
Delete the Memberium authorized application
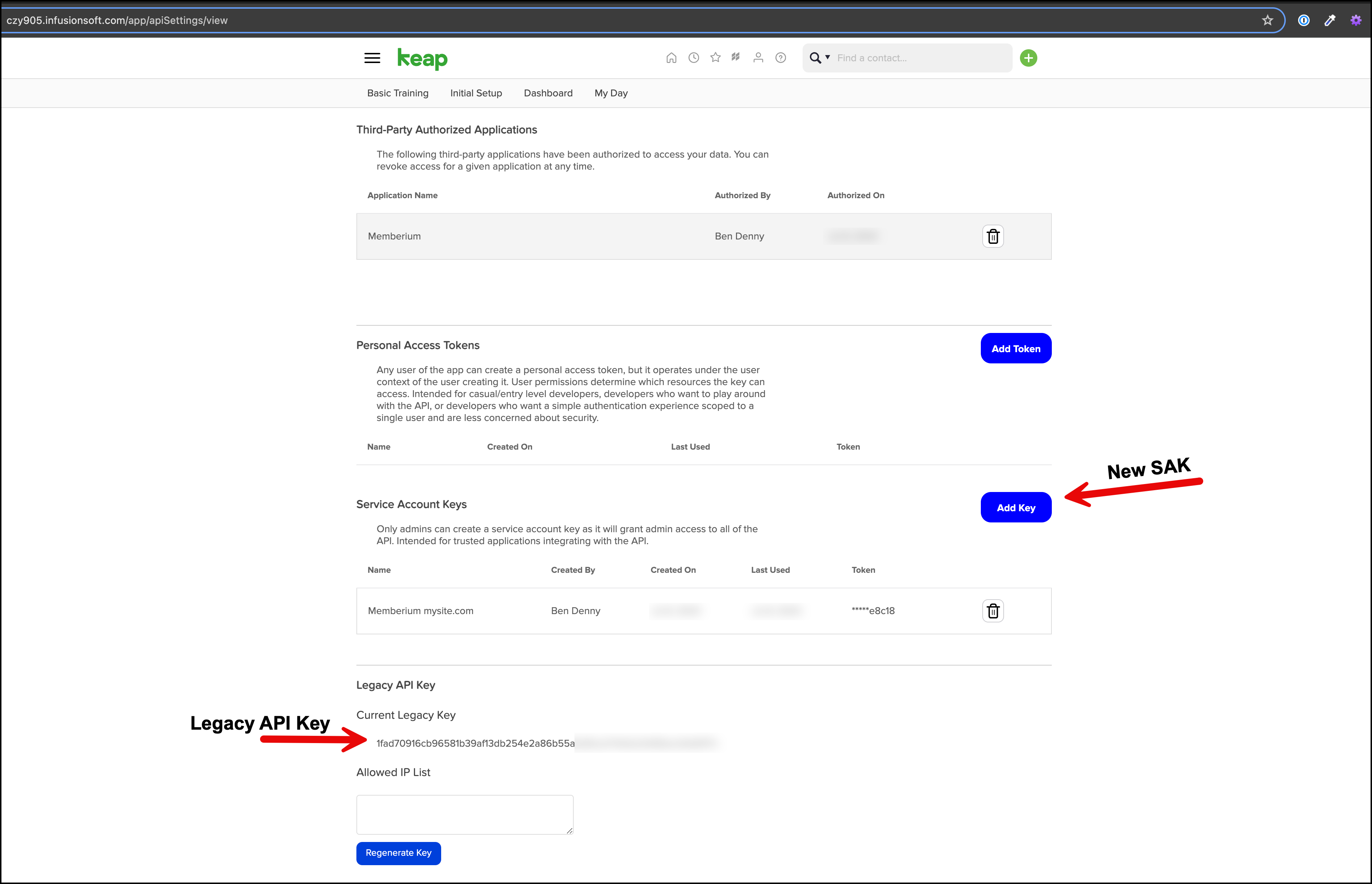point(993,237)
